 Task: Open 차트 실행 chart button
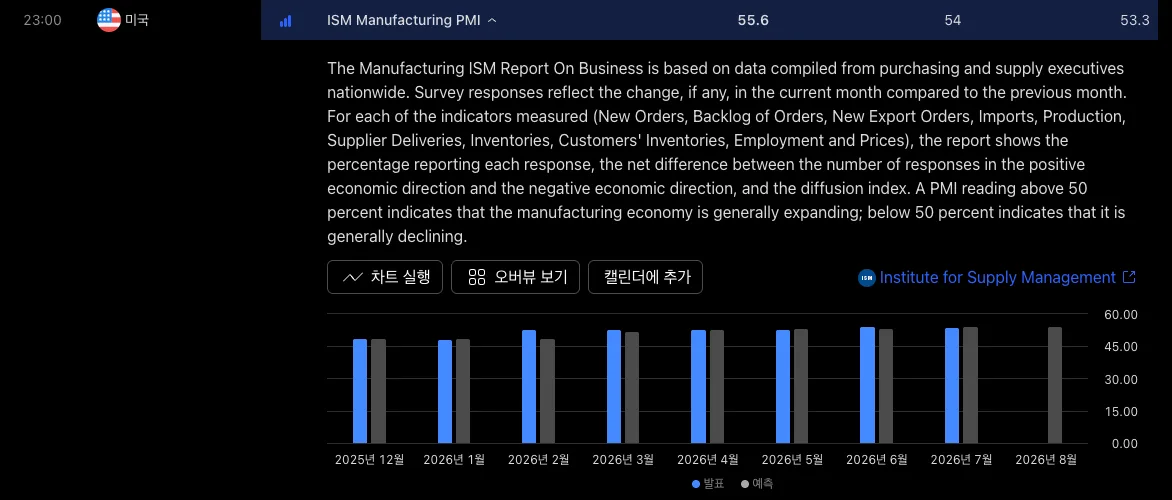(385, 277)
